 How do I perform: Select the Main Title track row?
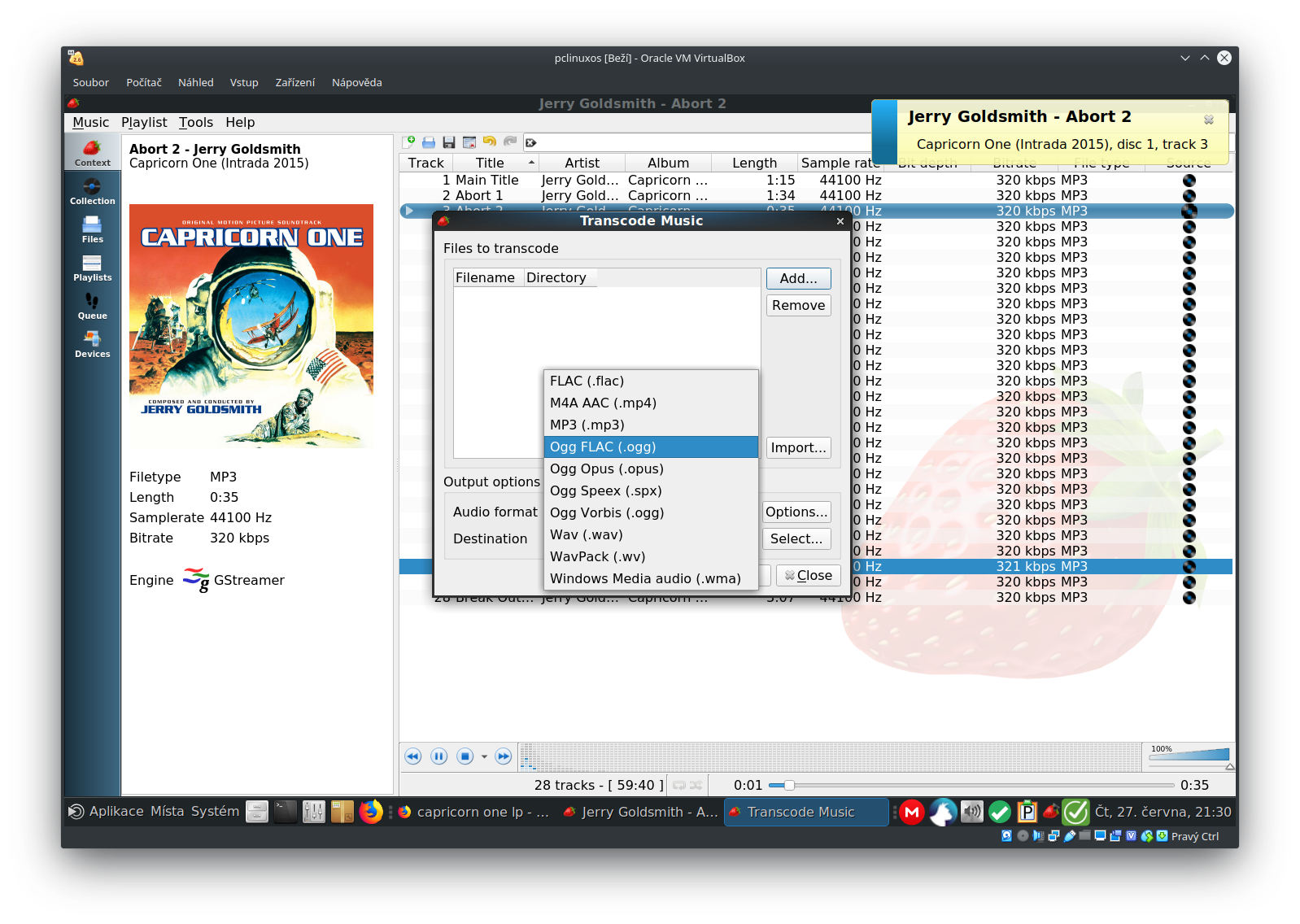(x=816, y=181)
